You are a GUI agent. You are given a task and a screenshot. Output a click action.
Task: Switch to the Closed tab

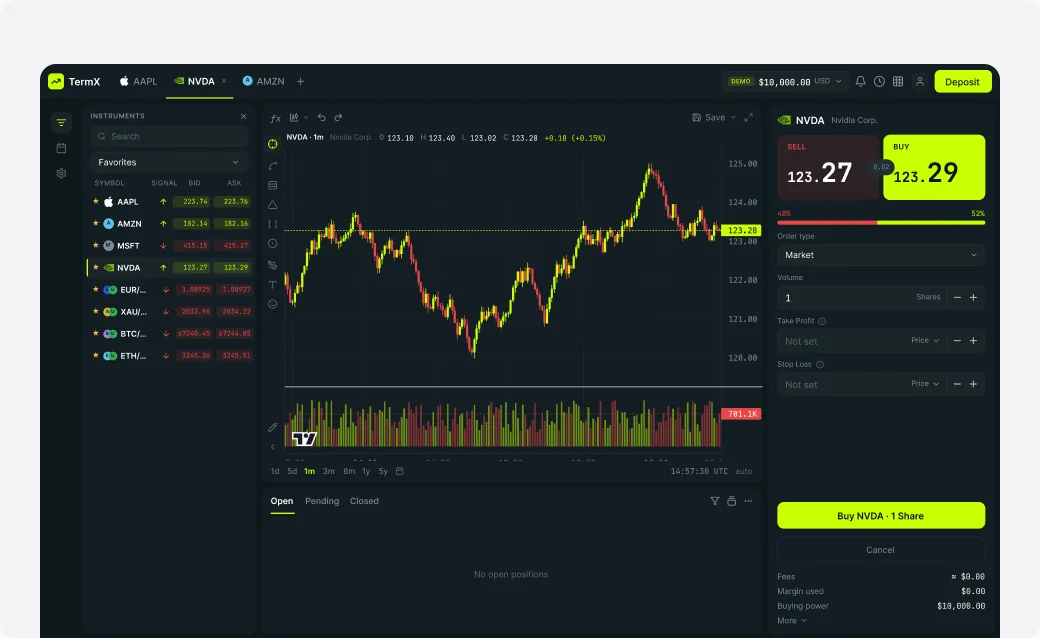pyautogui.click(x=364, y=501)
